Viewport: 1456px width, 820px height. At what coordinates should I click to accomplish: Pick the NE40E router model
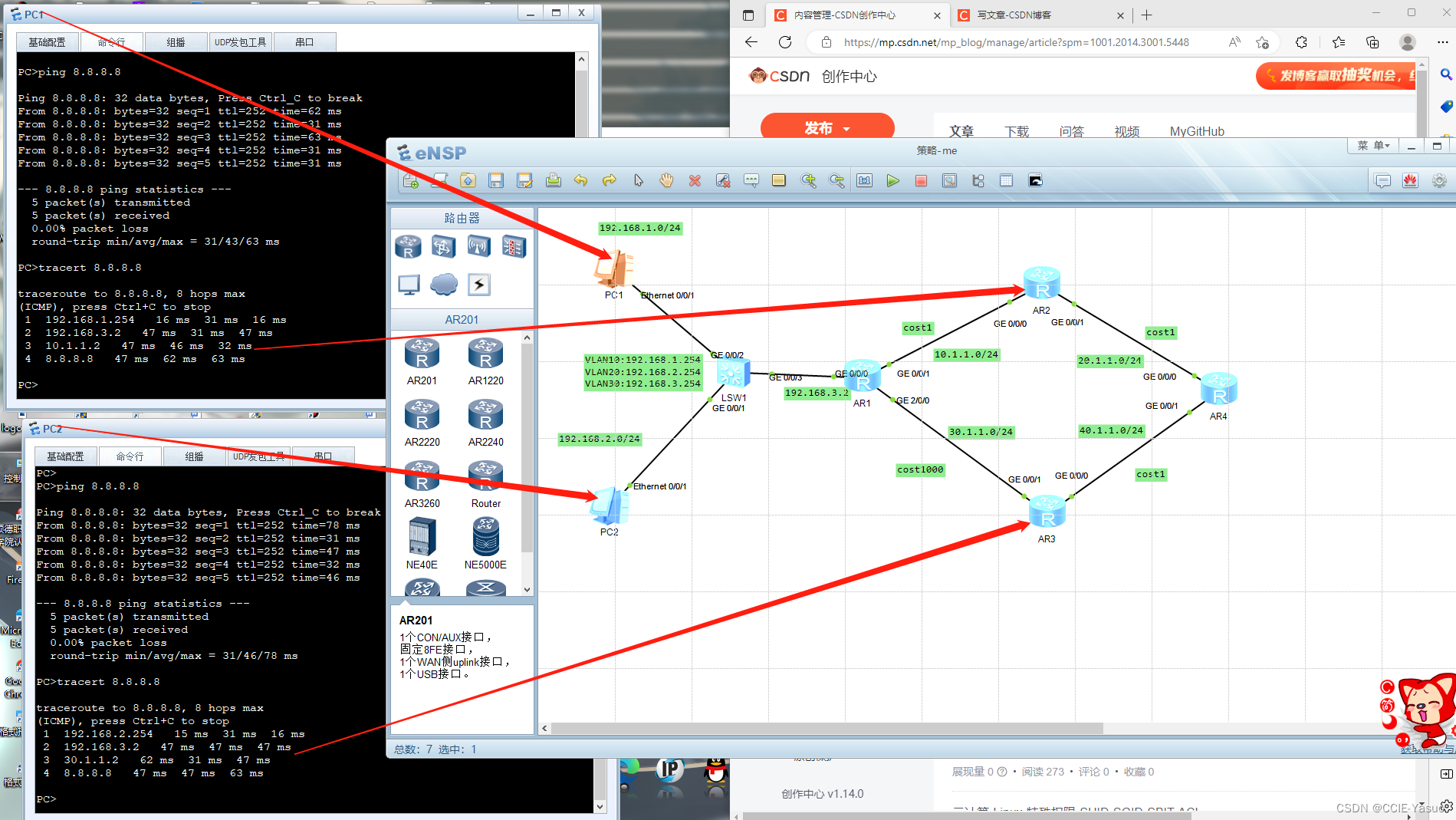422,544
